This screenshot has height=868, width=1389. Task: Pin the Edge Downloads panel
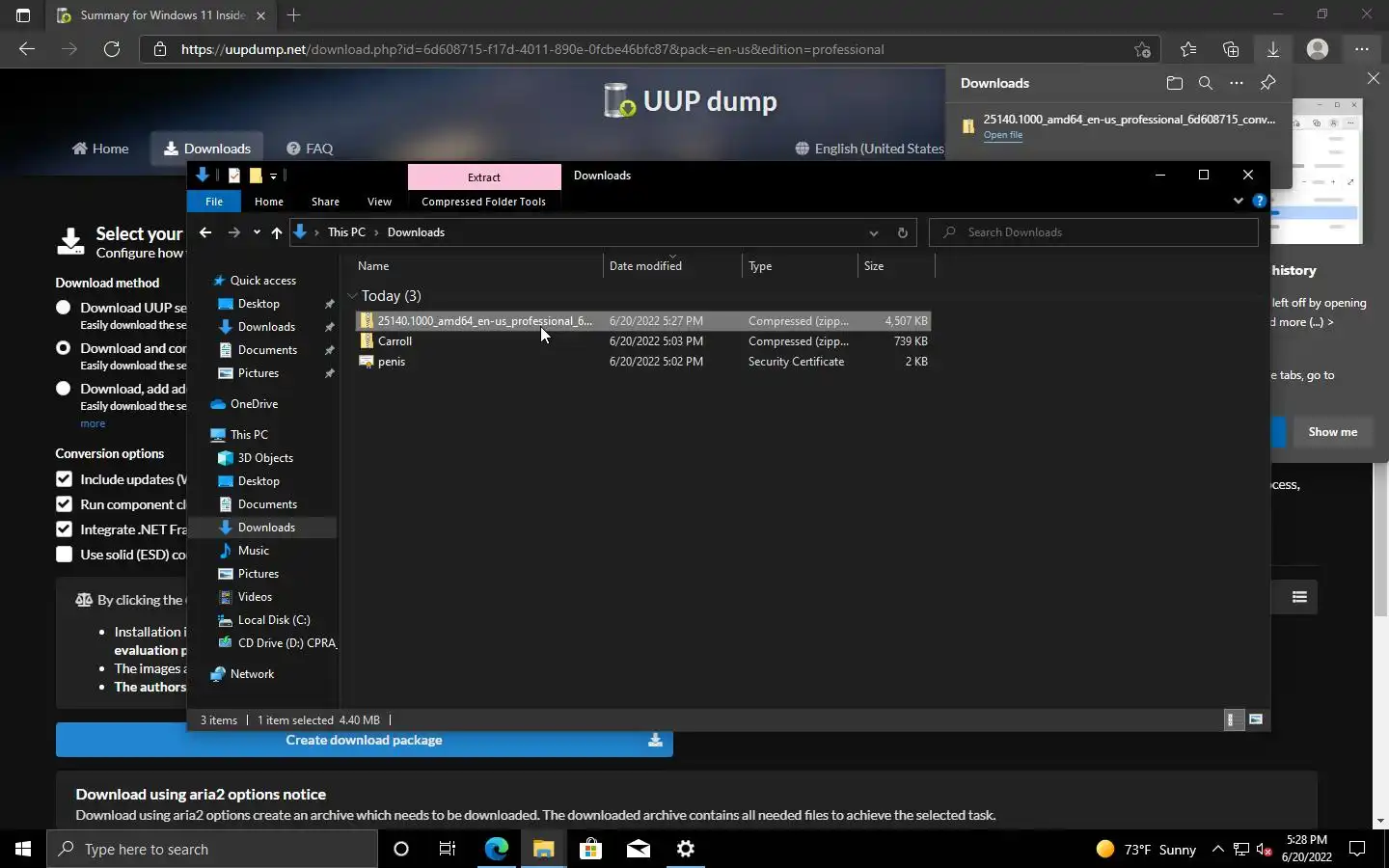click(1268, 83)
